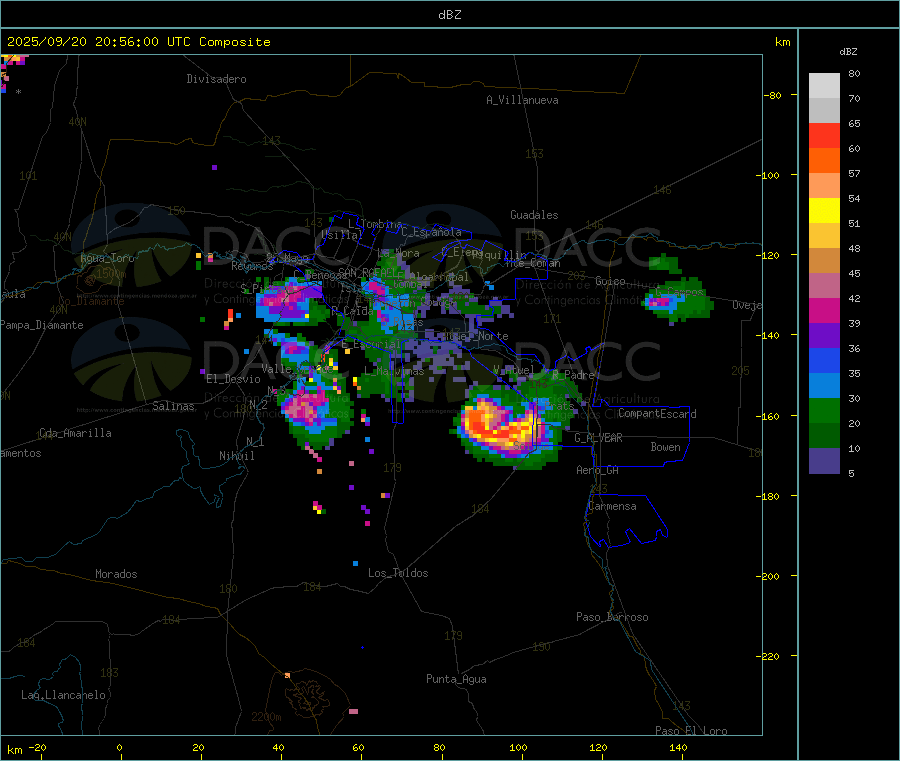Click the Morados location label
This screenshot has height=761, width=900.
(x=117, y=574)
